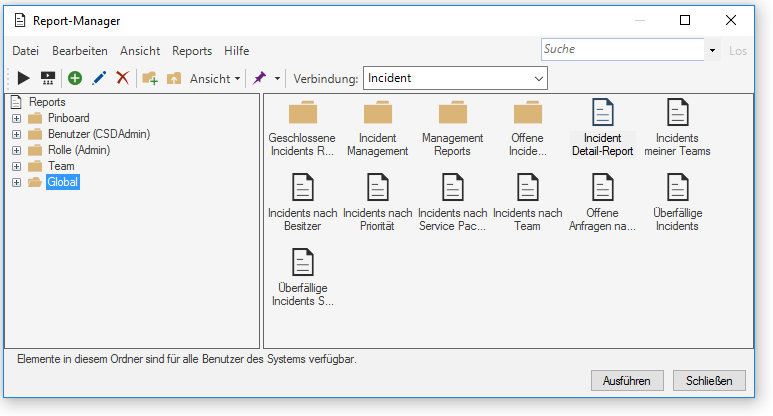Open the Management Reports folder icon
The height and width of the screenshot is (416, 773).
point(453,112)
